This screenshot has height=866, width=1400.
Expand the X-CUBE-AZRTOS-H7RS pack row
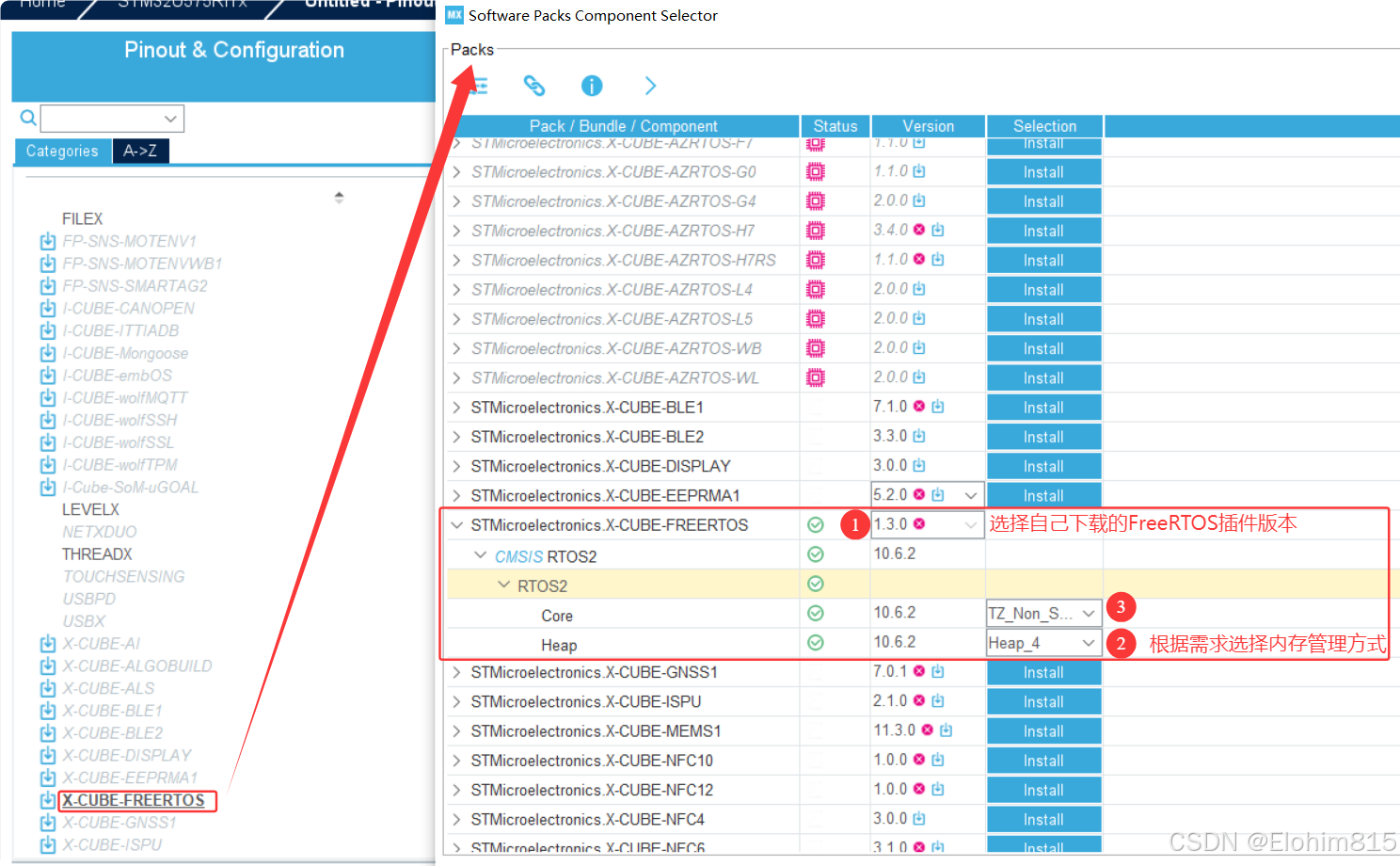457,260
